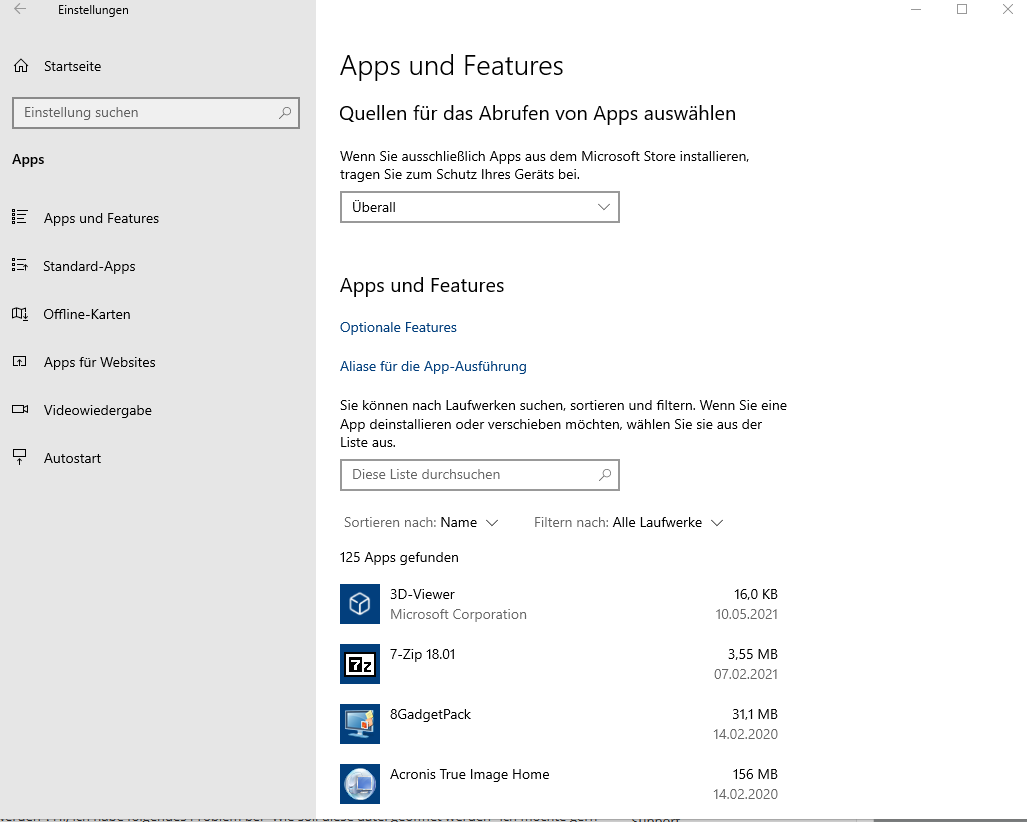Click the 7-Zip app icon
This screenshot has width=1027, height=822.
[360, 664]
